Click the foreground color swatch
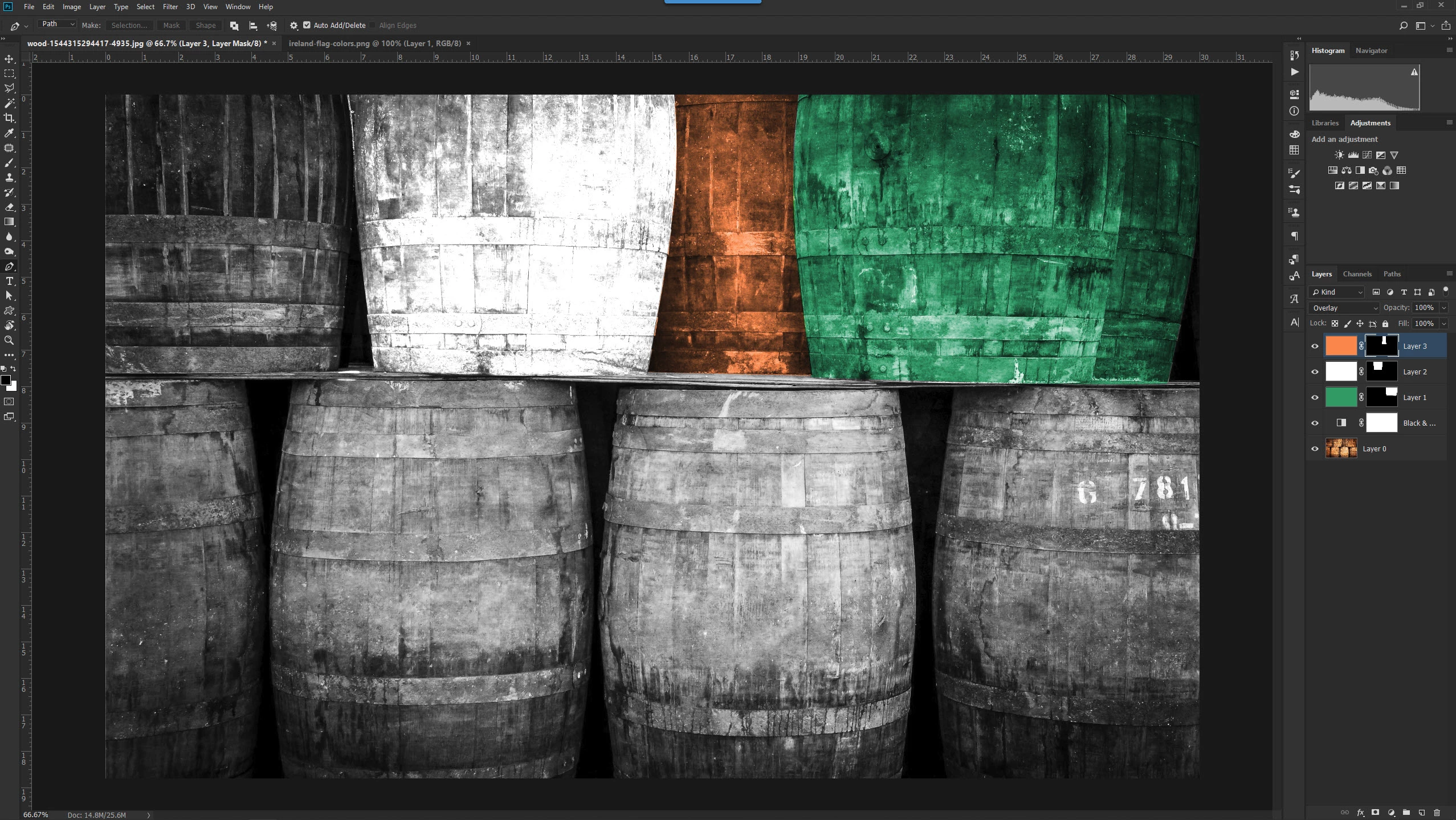The height and width of the screenshot is (820, 1456). pyautogui.click(x=6, y=380)
